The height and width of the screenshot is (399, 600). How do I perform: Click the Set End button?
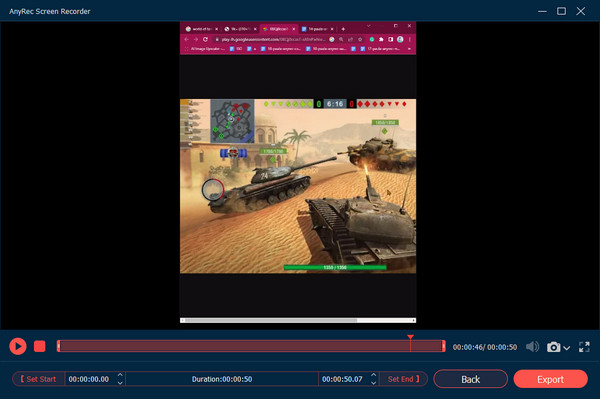(403, 379)
